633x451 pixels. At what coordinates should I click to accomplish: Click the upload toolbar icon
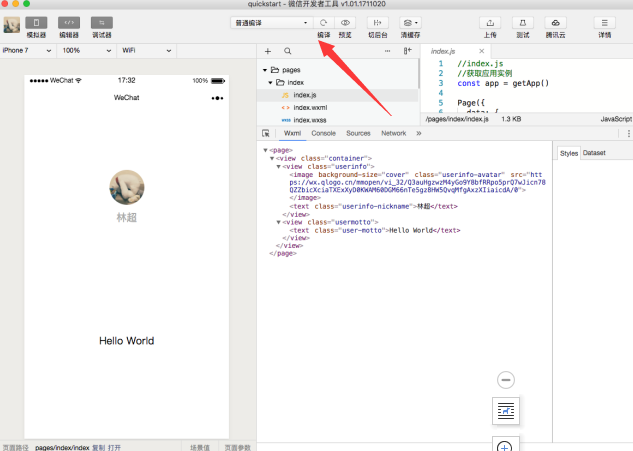pos(490,22)
